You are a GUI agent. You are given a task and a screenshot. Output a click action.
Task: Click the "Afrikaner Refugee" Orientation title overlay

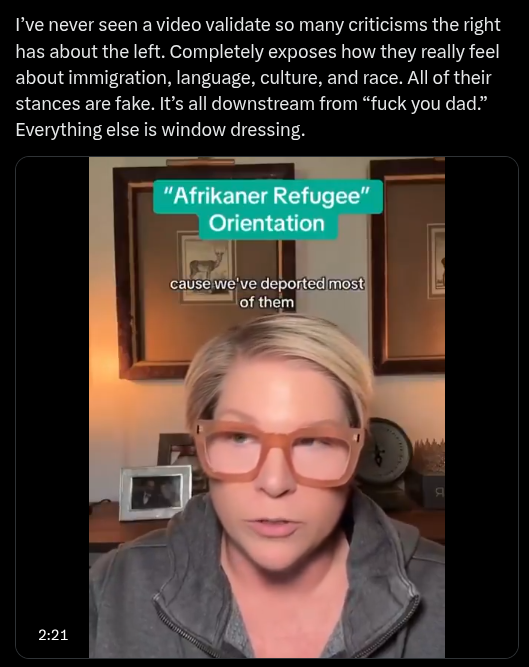(267, 209)
